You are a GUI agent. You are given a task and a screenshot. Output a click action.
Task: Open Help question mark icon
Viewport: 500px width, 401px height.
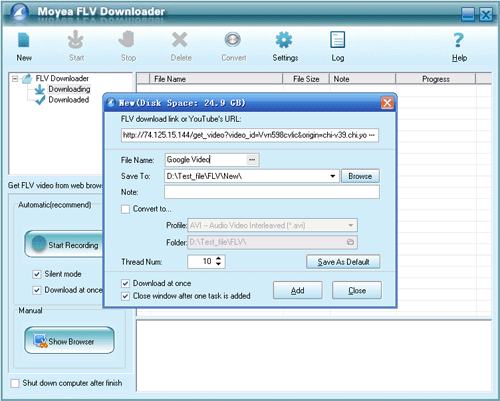459,40
